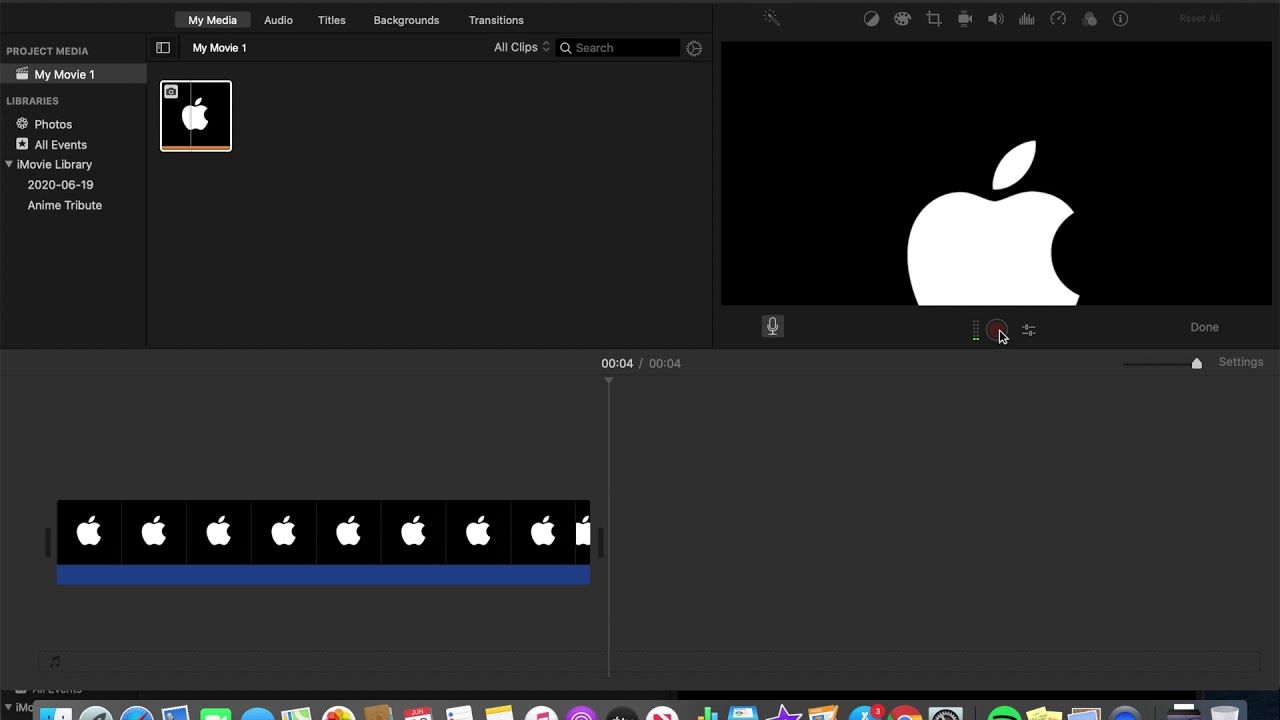Open color correction palette tool
Image resolution: width=1280 pixels, height=720 pixels.
(x=903, y=19)
